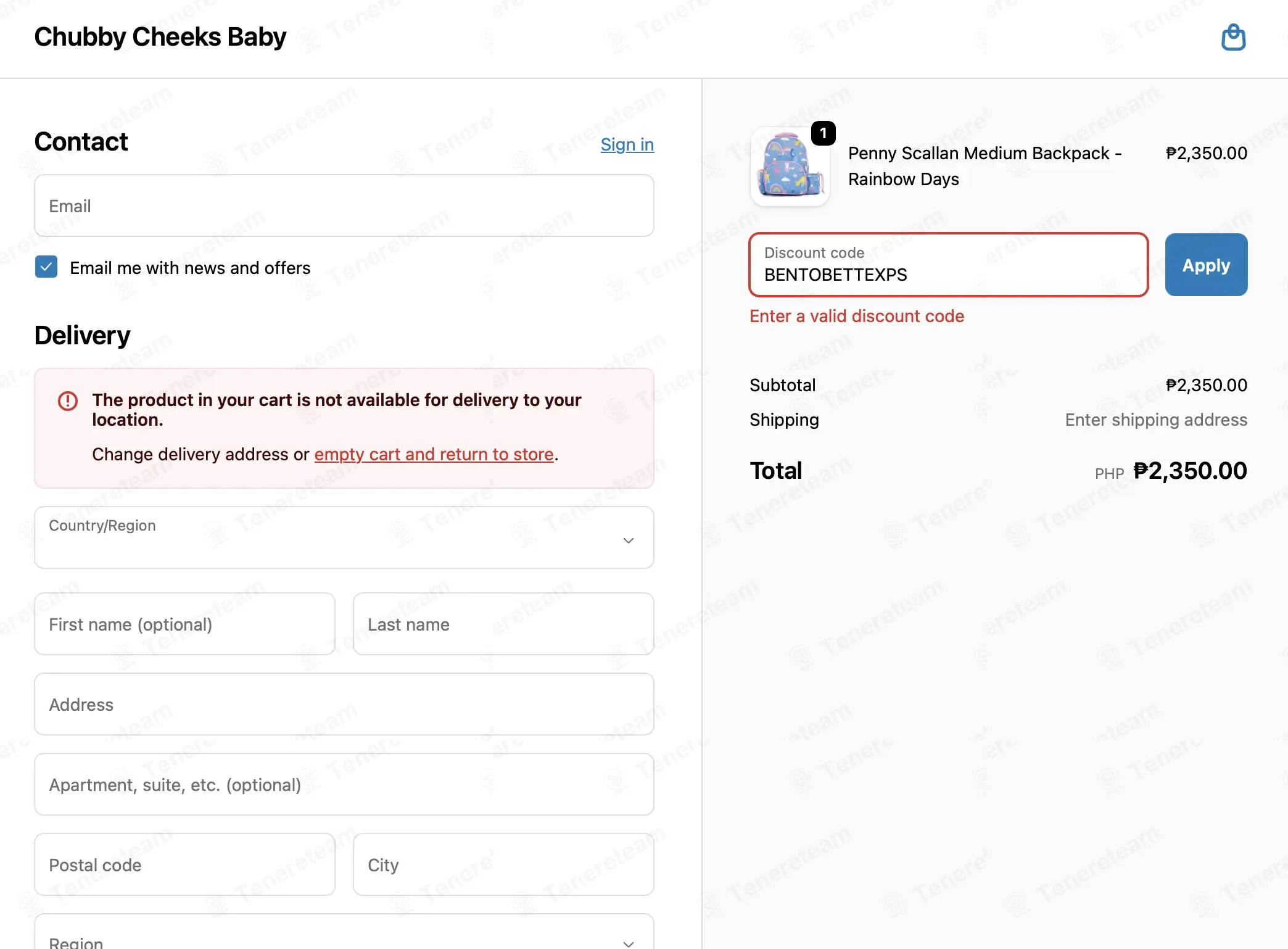Click empty cart and return to store link

coord(434,454)
